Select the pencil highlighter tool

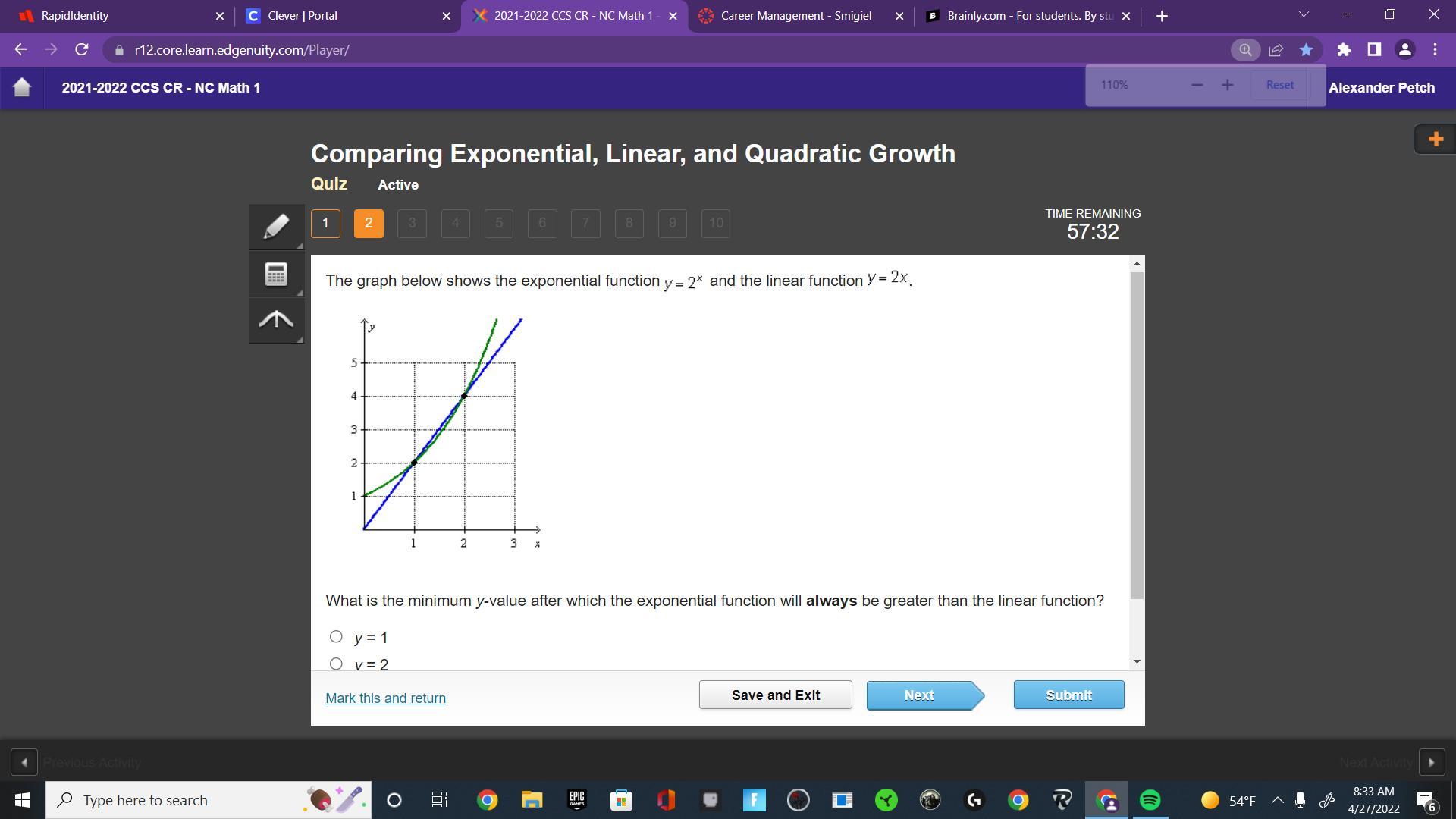tap(276, 226)
